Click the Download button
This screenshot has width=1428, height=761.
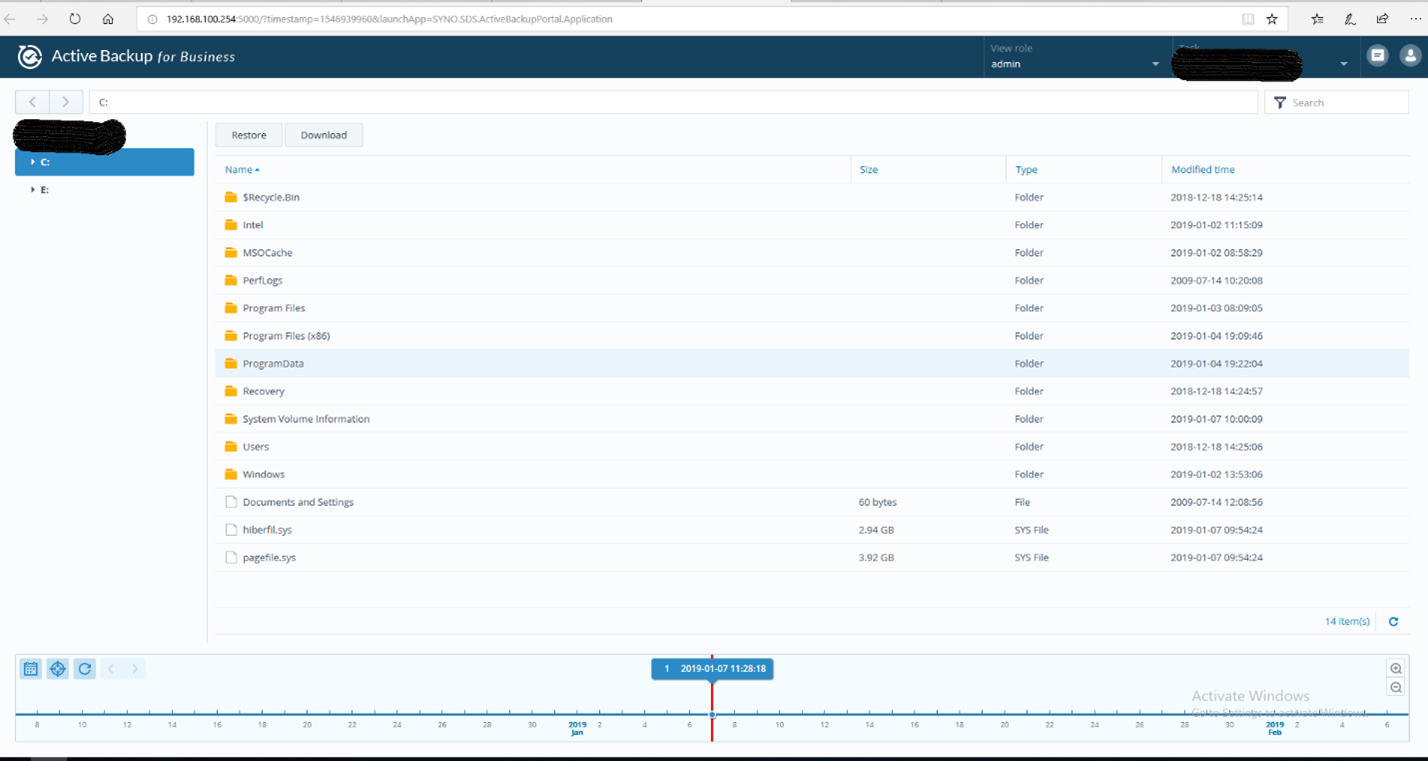click(324, 135)
